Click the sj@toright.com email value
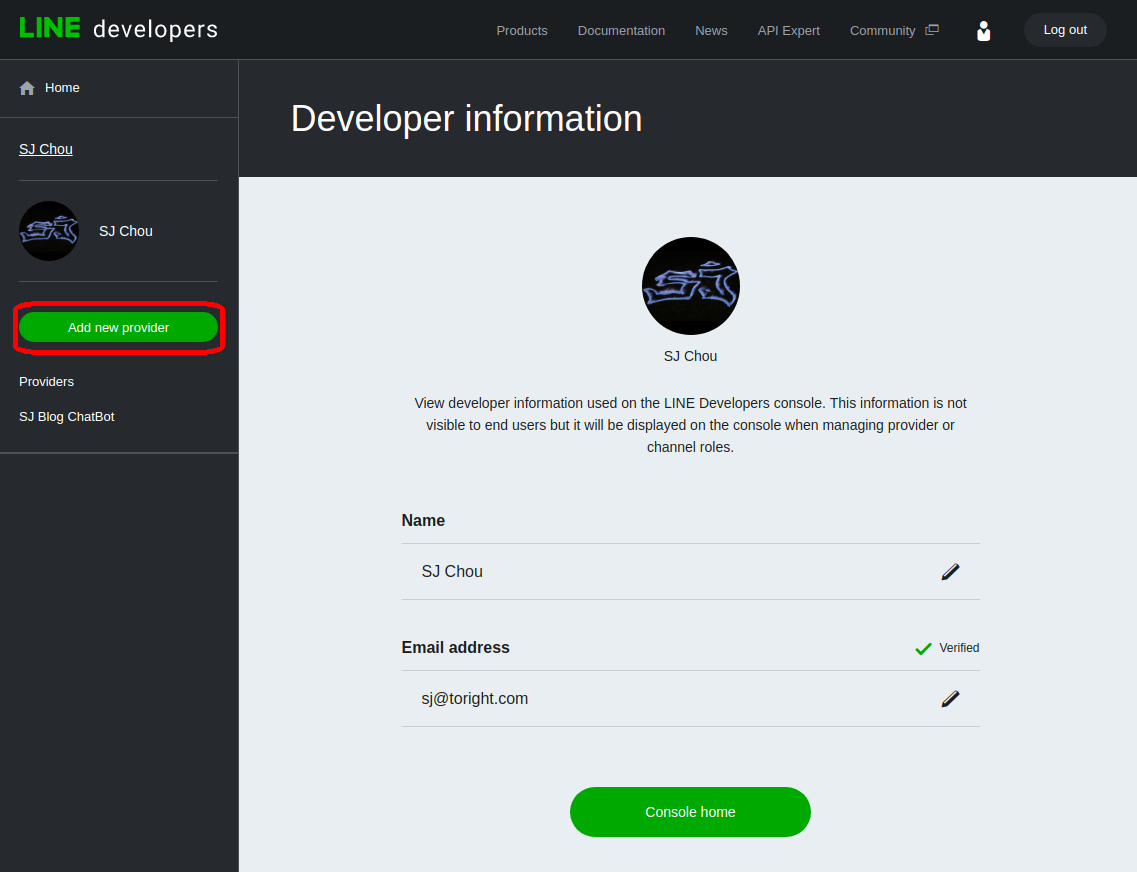The width and height of the screenshot is (1137, 872). click(x=474, y=699)
